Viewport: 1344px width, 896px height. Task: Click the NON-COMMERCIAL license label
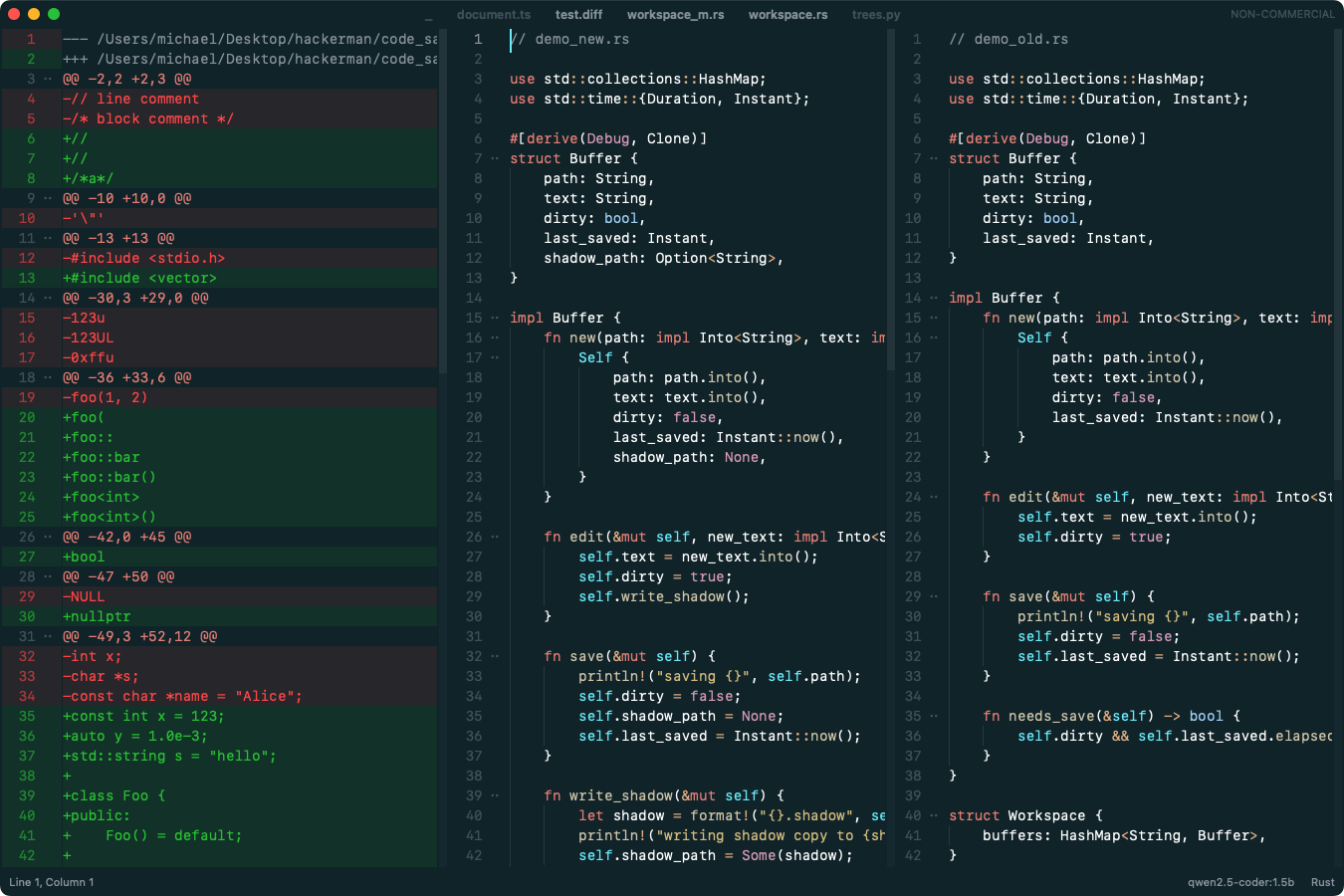[x=1282, y=14]
